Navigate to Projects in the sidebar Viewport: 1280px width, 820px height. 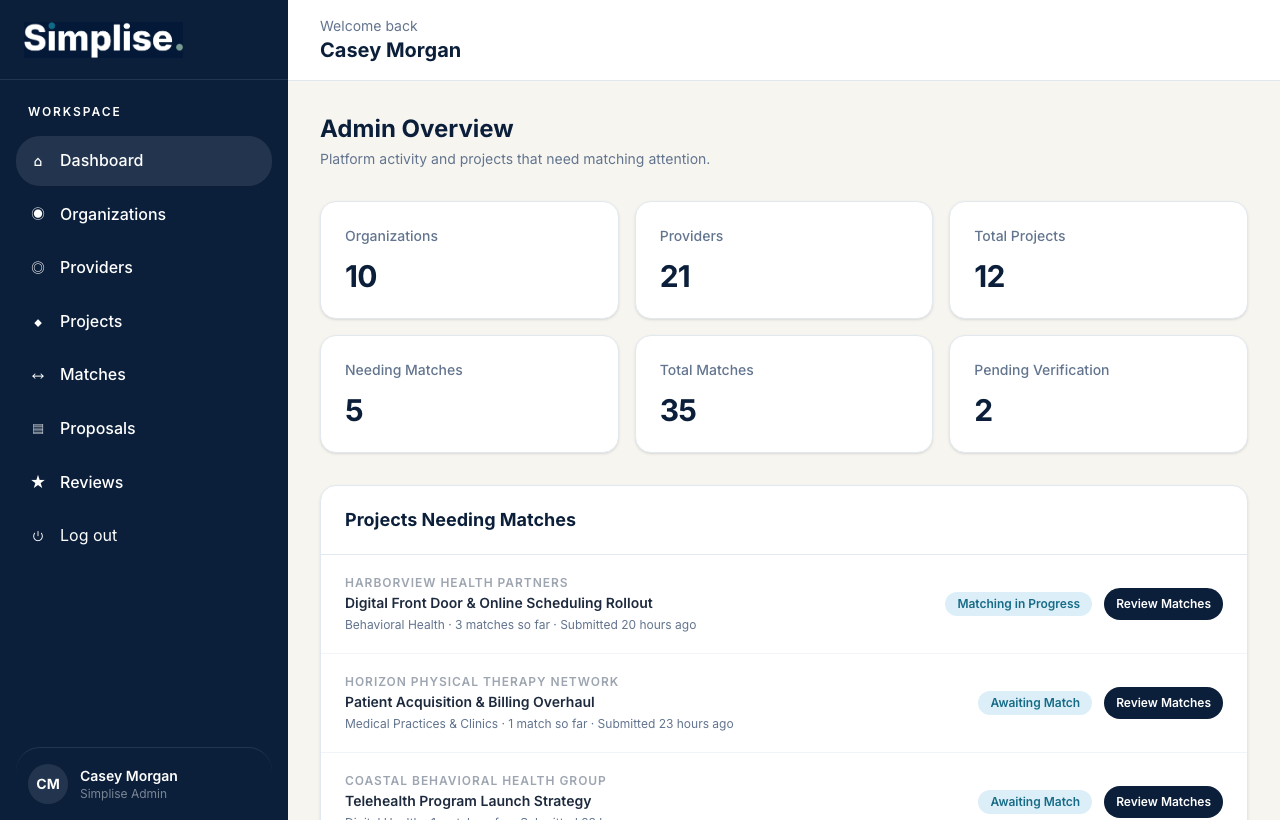[144, 322]
